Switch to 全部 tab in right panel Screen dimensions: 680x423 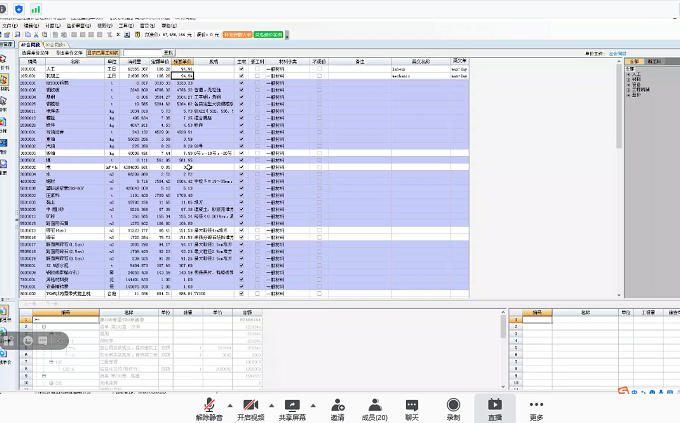click(x=634, y=62)
